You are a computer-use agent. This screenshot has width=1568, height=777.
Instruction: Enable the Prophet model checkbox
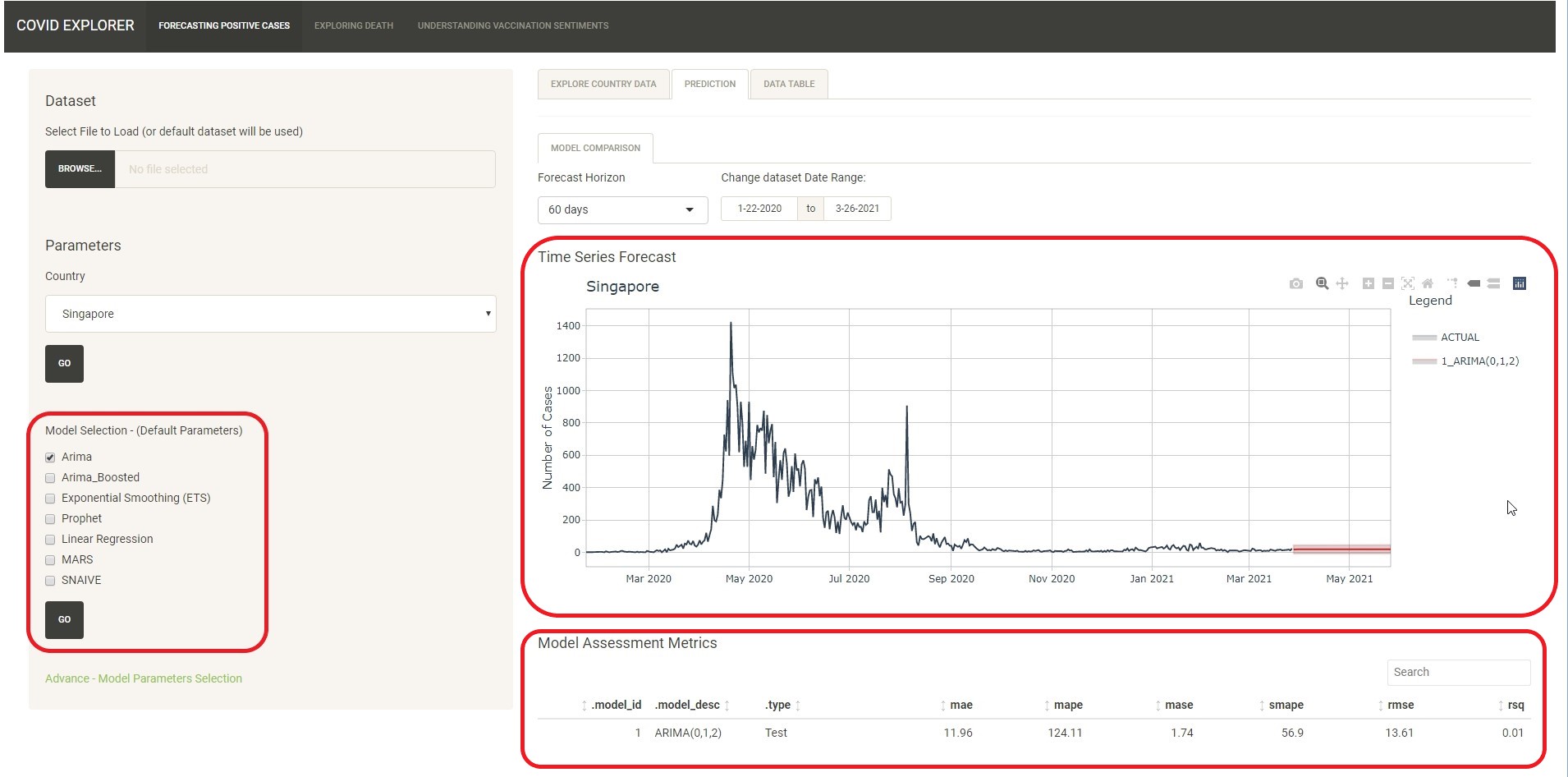click(x=50, y=519)
